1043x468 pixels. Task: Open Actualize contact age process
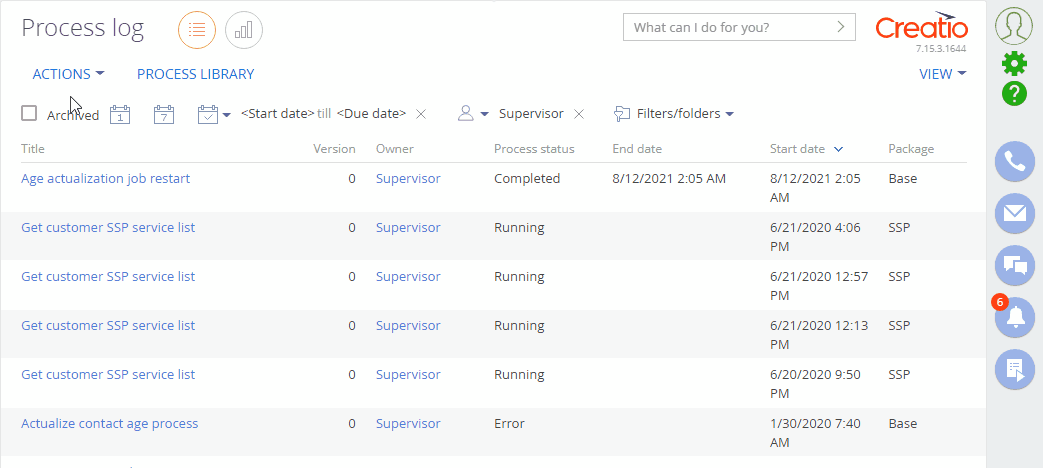[x=109, y=423]
